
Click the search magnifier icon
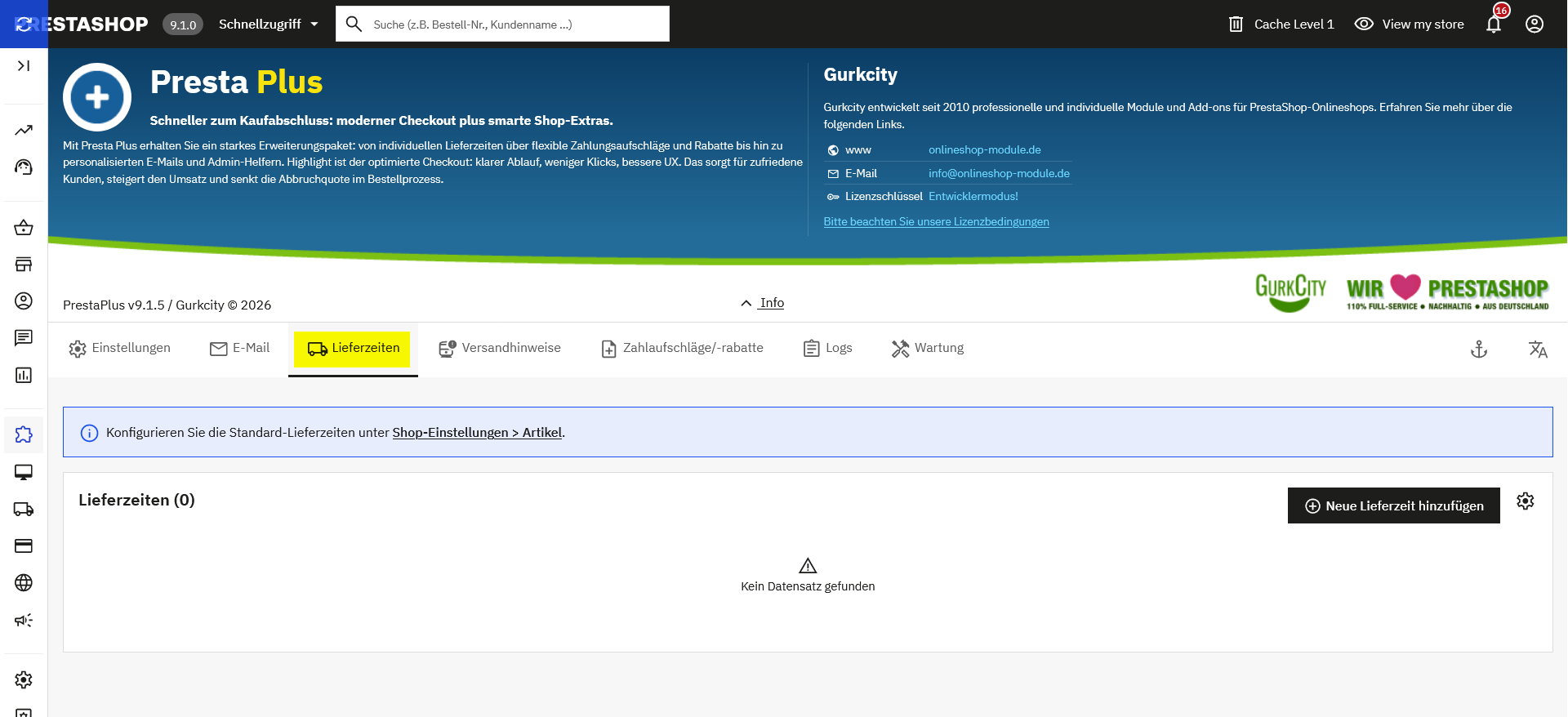click(354, 24)
